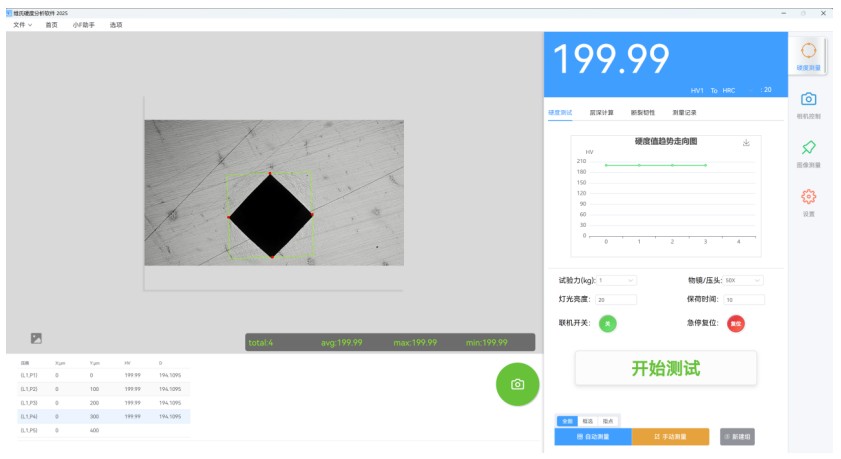Screen dimensions: 841x459
Task: Open the 首页 menu item
Action: [x=51, y=25]
